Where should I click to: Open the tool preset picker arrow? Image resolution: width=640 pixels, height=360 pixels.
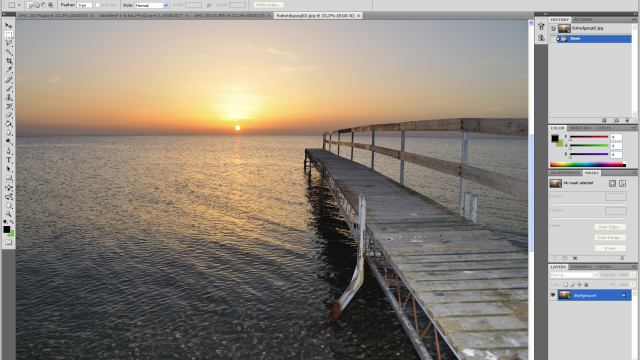[x=19, y=5]
